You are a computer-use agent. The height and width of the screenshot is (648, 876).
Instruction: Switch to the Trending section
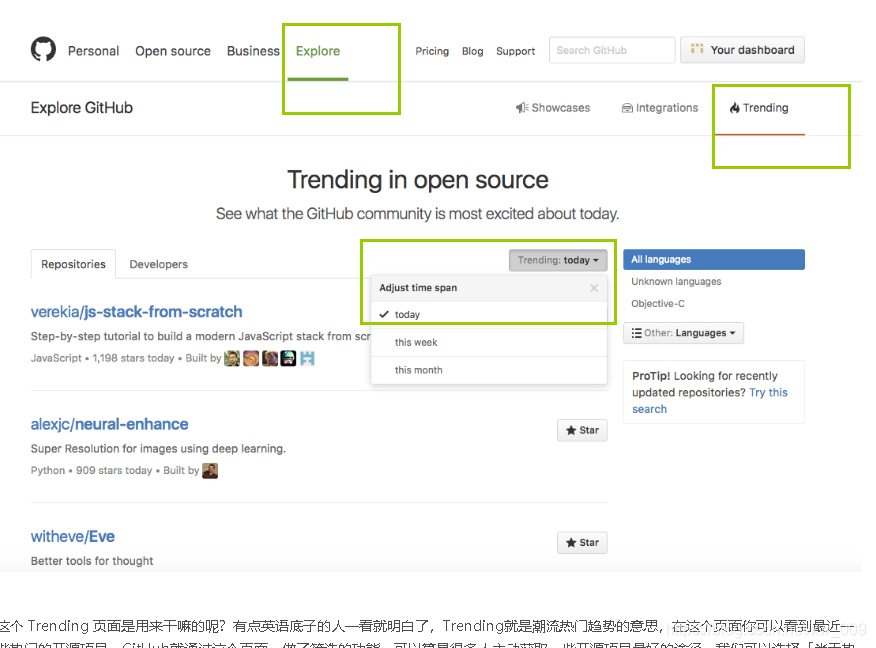coord(759,108)
